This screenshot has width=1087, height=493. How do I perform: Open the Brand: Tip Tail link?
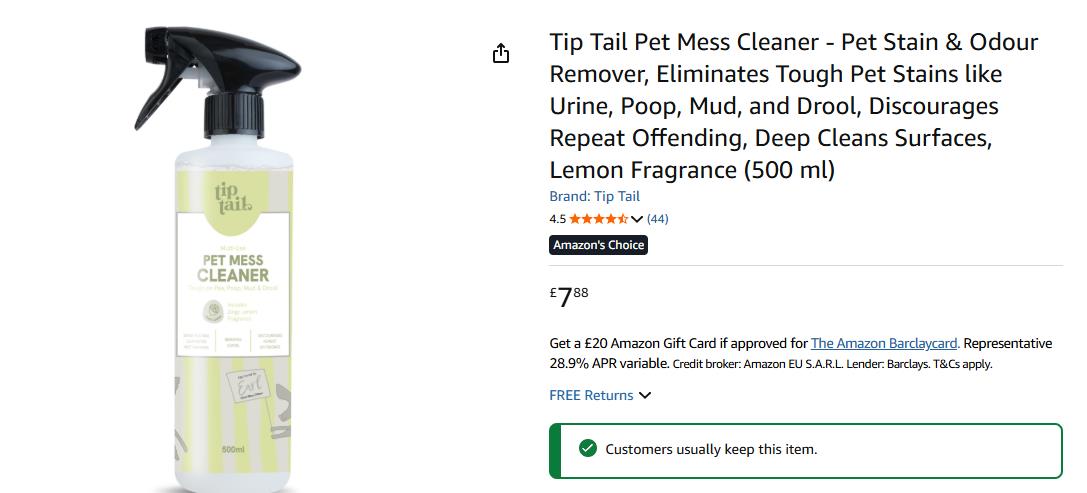coord(595,196)
